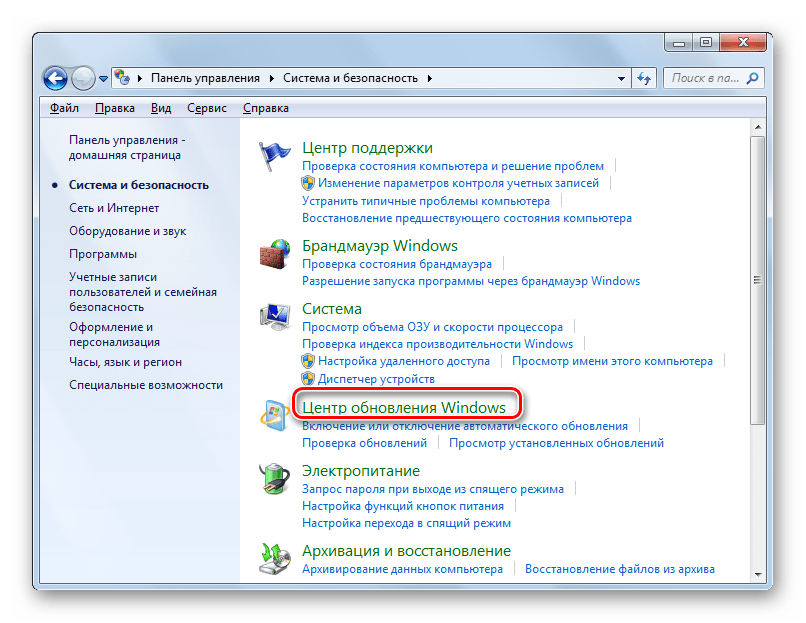
Task: Open Диспетчер устройств link
Action: click(376, 379)
